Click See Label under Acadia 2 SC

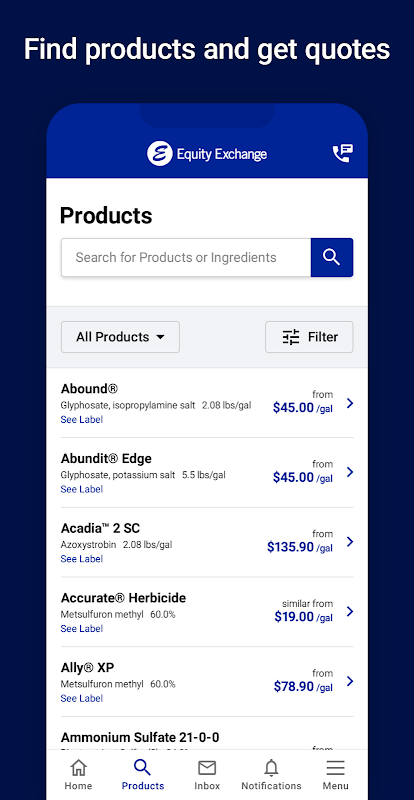pos(82,559)
